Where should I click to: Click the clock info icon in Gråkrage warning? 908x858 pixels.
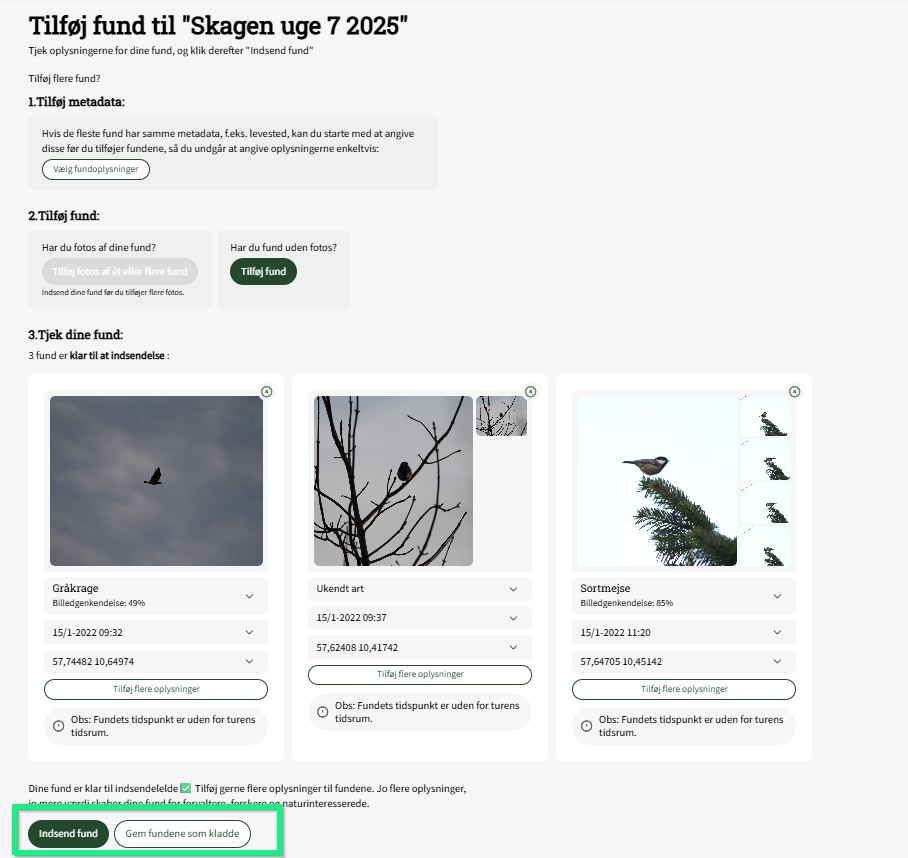(58, 725)
